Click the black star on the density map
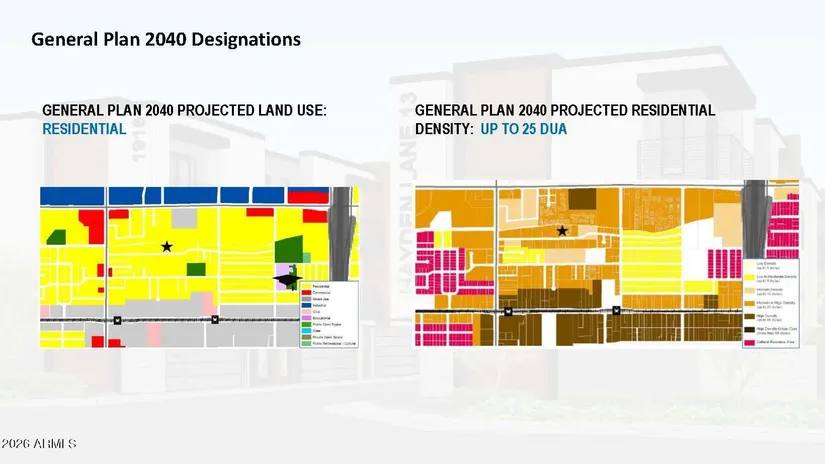 pos(562,231)
